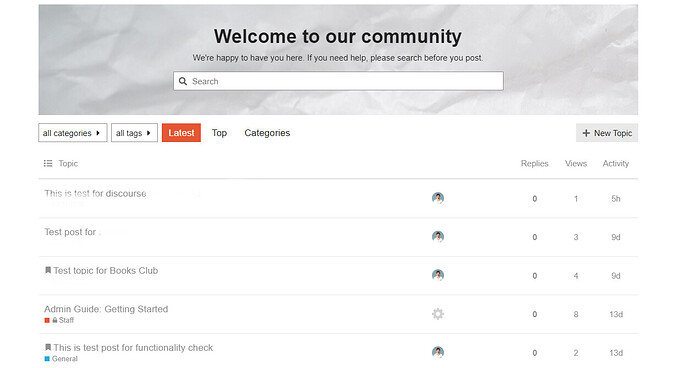690x368 pixels.
Task: Switch to the Top tab
Action: [219, 132]
